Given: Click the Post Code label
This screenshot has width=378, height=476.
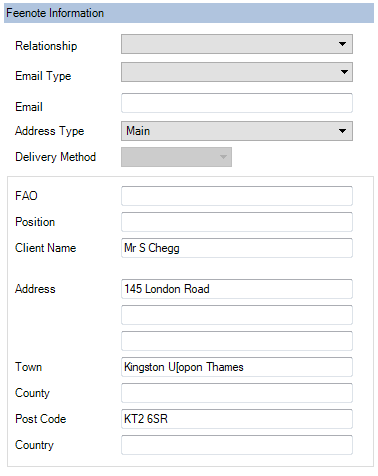Looking at the screenshot, I should tap(40, 419).
